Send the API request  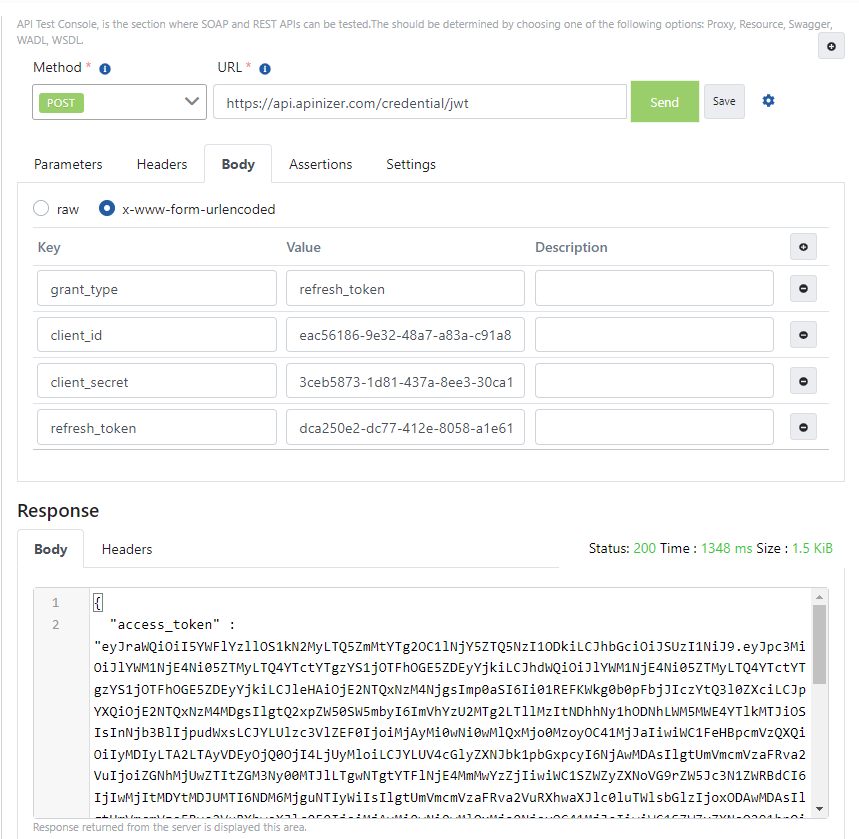pyautogui.click(x=664, y=101)
